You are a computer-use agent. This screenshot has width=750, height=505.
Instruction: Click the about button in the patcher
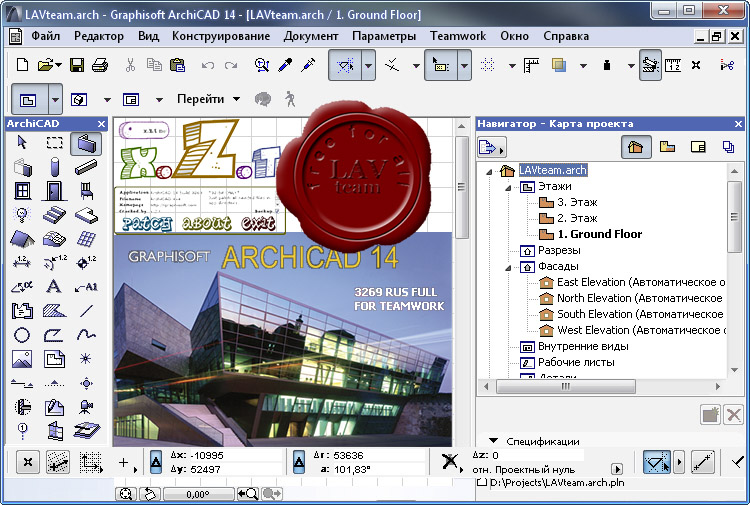click(x=207, y=223)
